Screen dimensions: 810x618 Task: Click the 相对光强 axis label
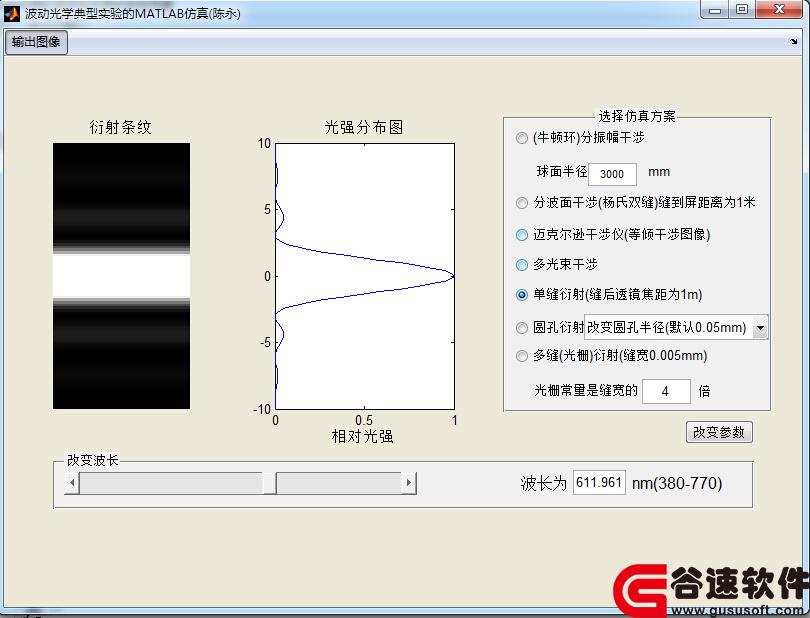[362, 437]
